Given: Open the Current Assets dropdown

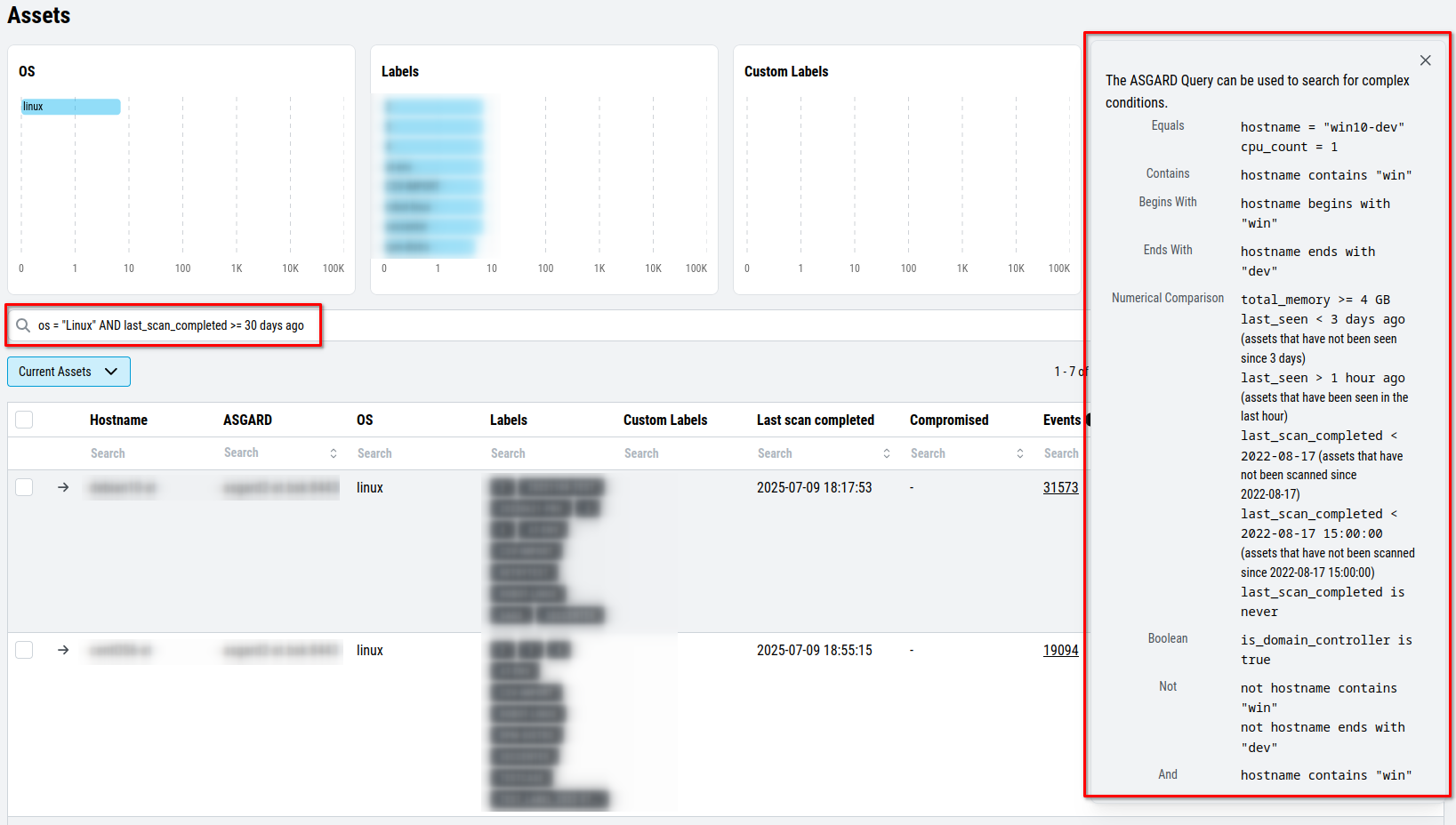Looking at the screenshot, I should point(68,372).
